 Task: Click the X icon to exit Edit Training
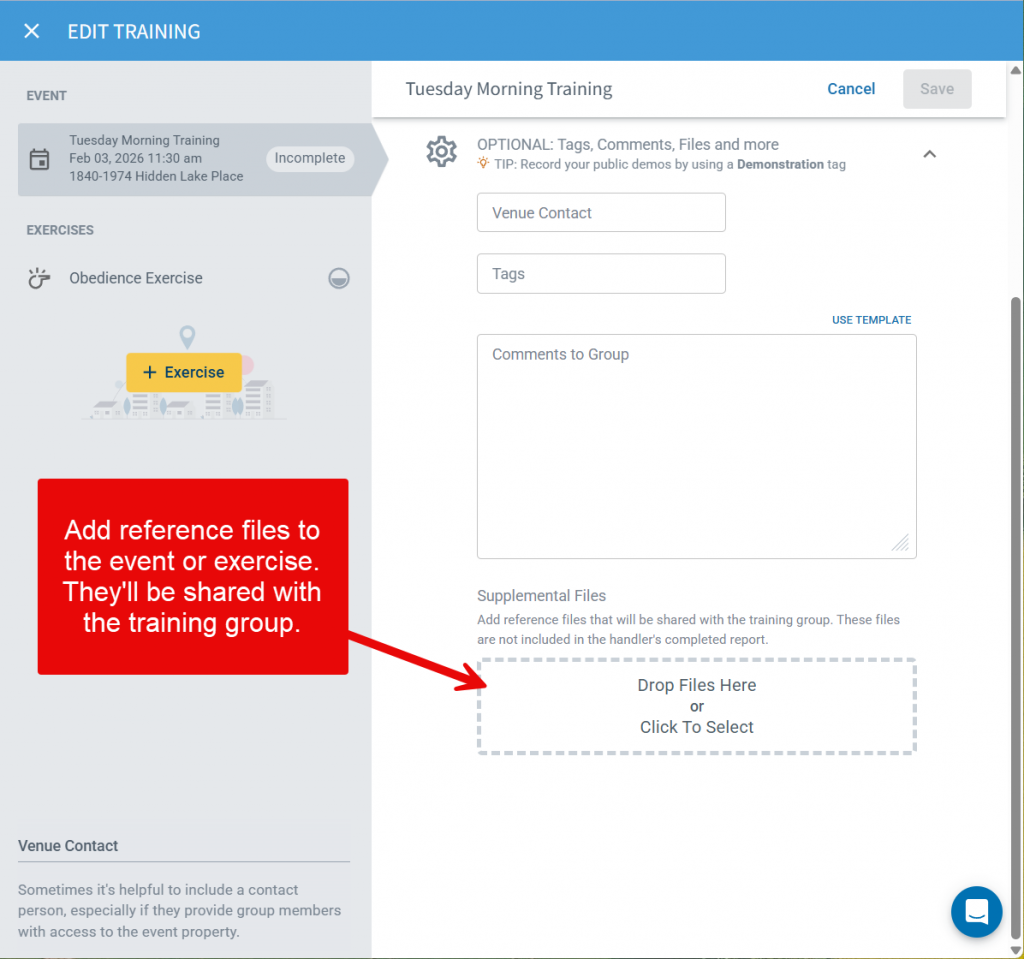click(x=31, y=30)
